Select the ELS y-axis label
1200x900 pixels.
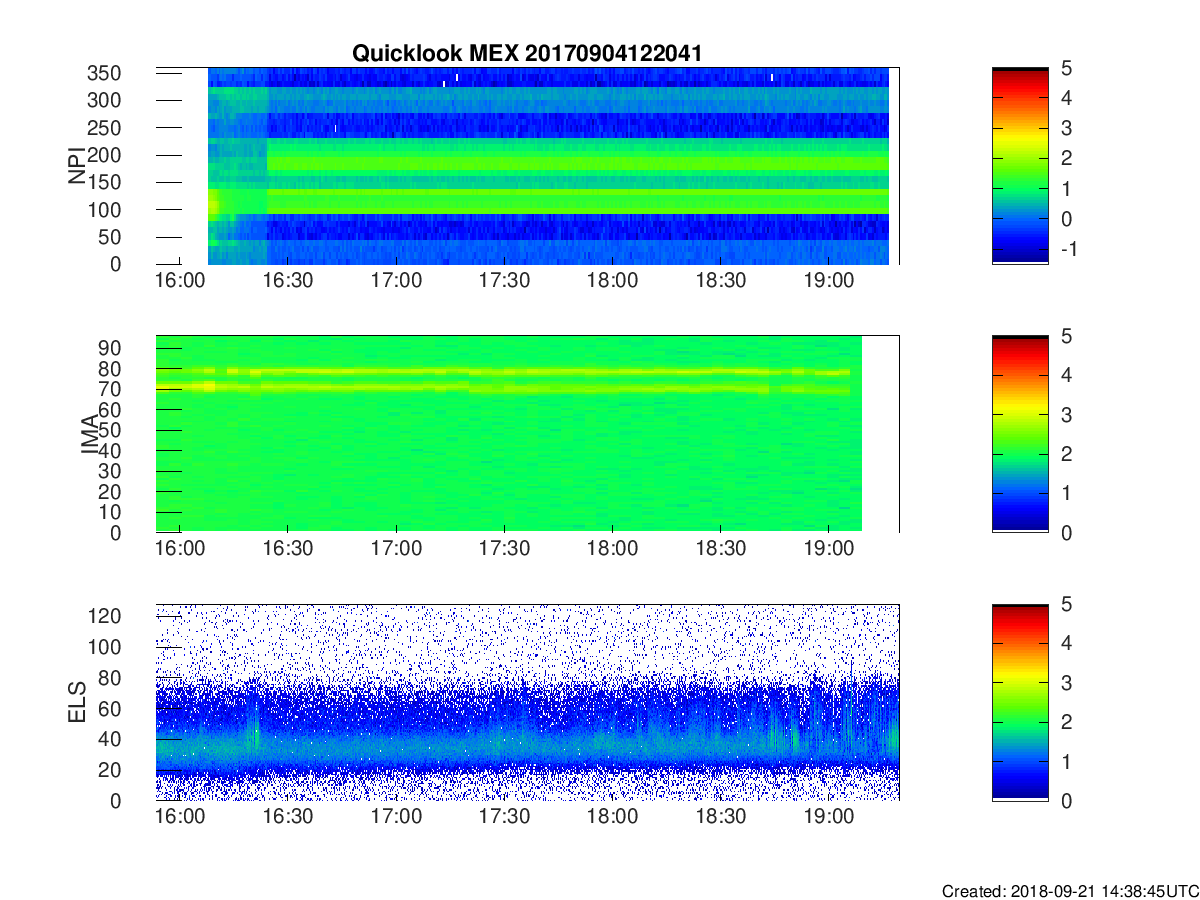click(x=77, y=702)
